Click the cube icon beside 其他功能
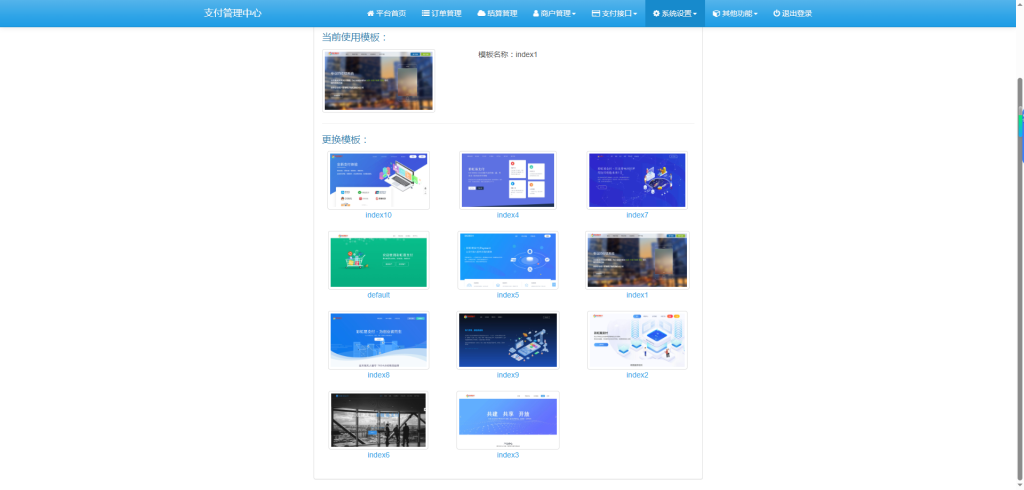1024x490 pixels. 716,13
